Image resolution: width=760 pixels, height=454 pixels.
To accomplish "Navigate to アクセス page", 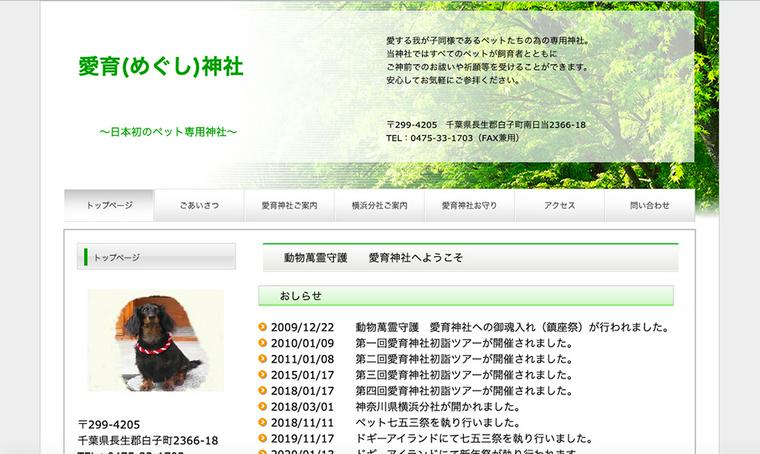I will pyautogui.click(x=559, y=205).
